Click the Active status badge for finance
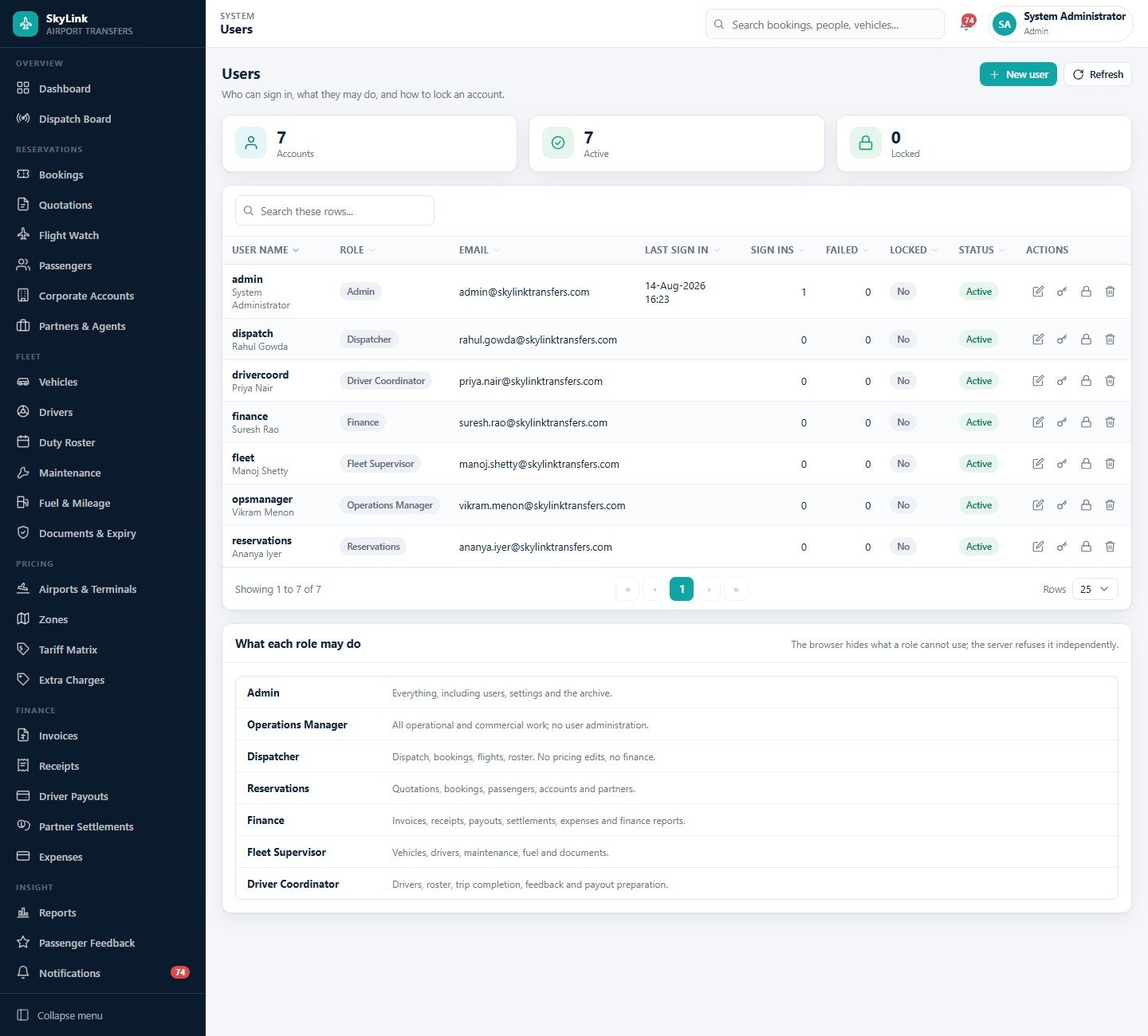 click(x=979, y=422)
